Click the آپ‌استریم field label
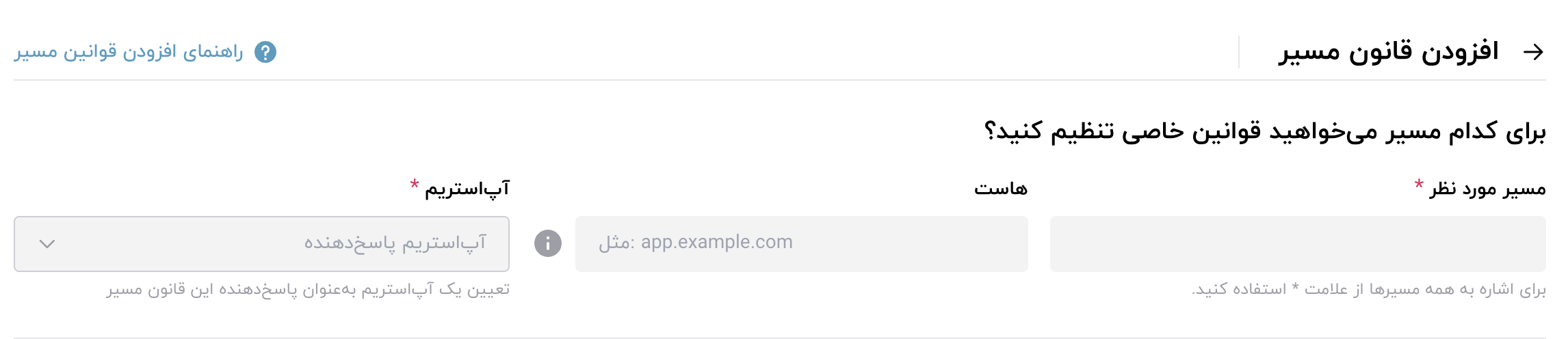The width and height of the screenshot is (1568, 339). (467, 189)
